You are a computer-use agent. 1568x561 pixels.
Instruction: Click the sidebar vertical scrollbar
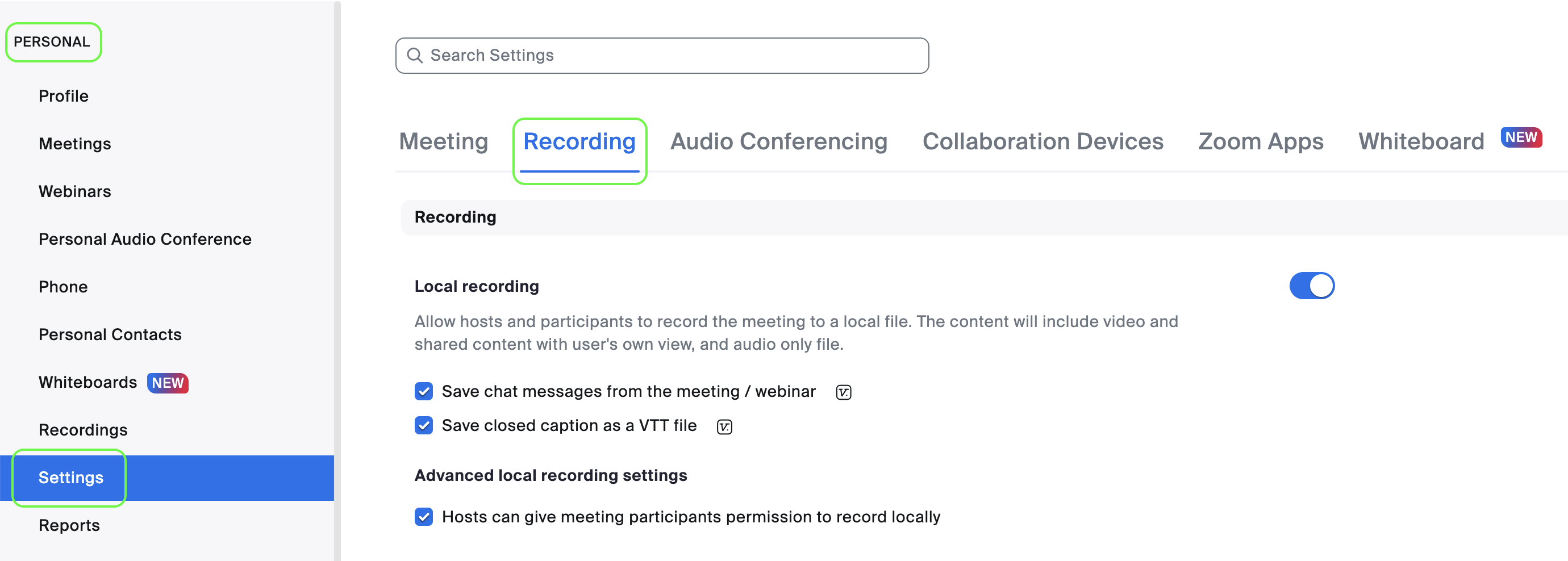pos(337,280)
